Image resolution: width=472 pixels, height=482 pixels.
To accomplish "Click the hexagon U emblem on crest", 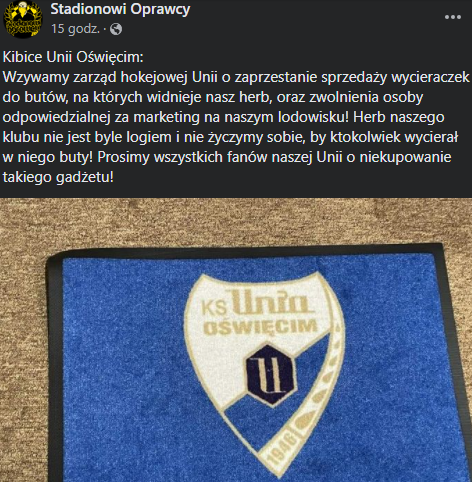I will tap(271, 374).
